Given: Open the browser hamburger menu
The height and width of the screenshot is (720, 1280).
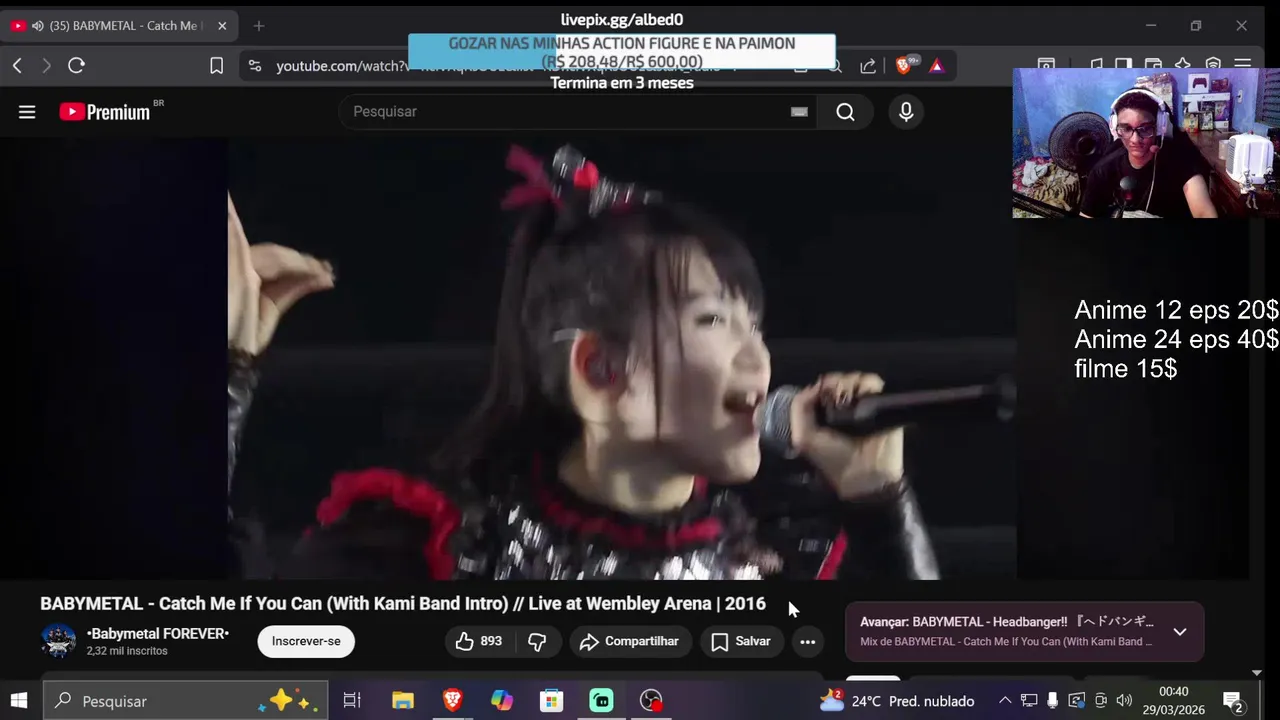Looking at the screenshot, I should click(1242, 66).
